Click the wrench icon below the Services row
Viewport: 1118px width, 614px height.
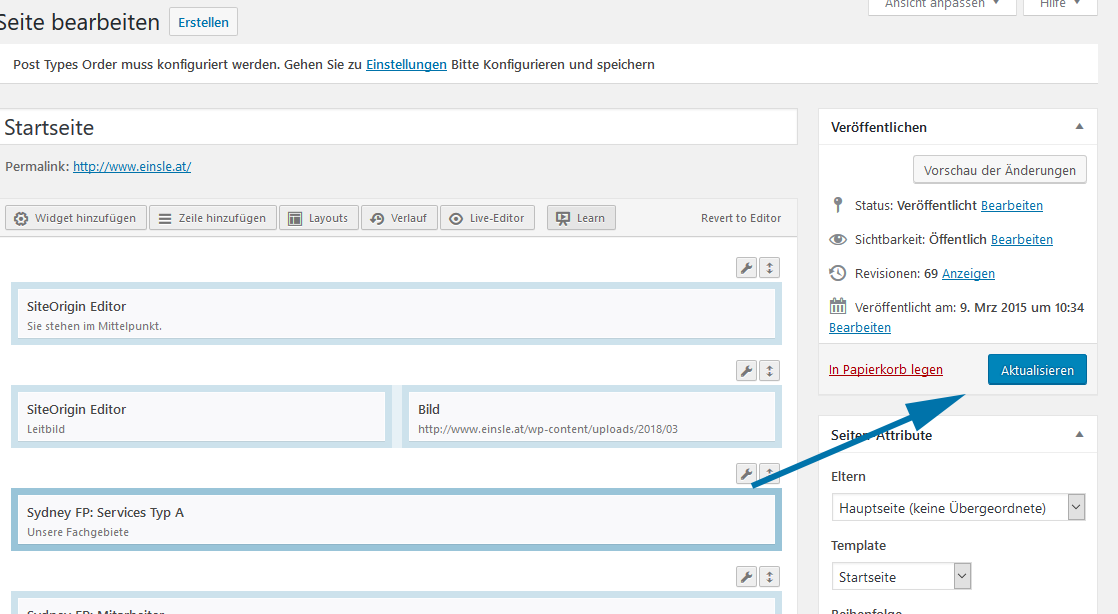746,576
